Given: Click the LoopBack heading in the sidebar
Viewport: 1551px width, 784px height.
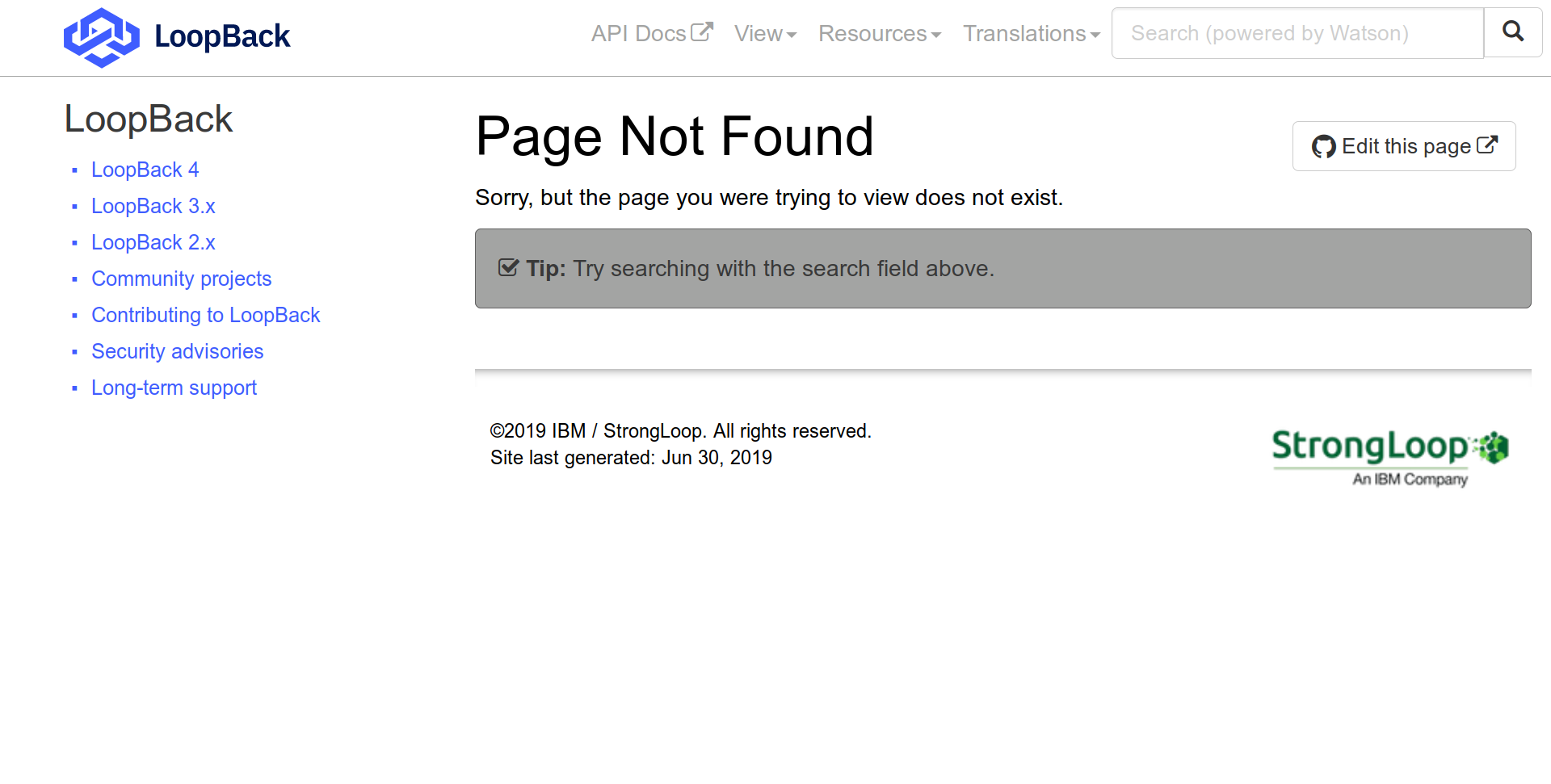Looking at the screenshot, I should 148,118.
